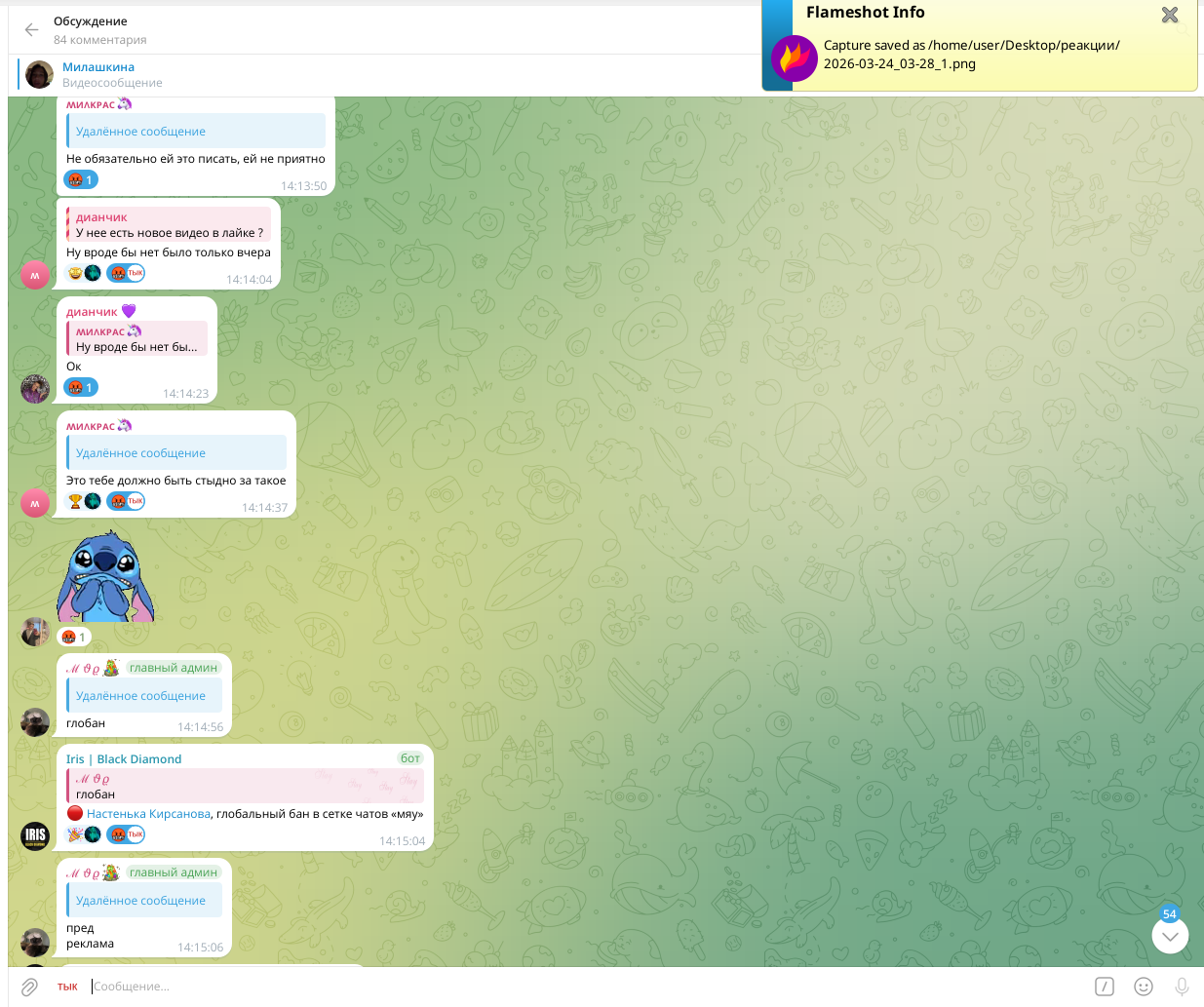Click the '84 комментария' subtitle
The image size is (1204, 1007).
click(100, 40)
